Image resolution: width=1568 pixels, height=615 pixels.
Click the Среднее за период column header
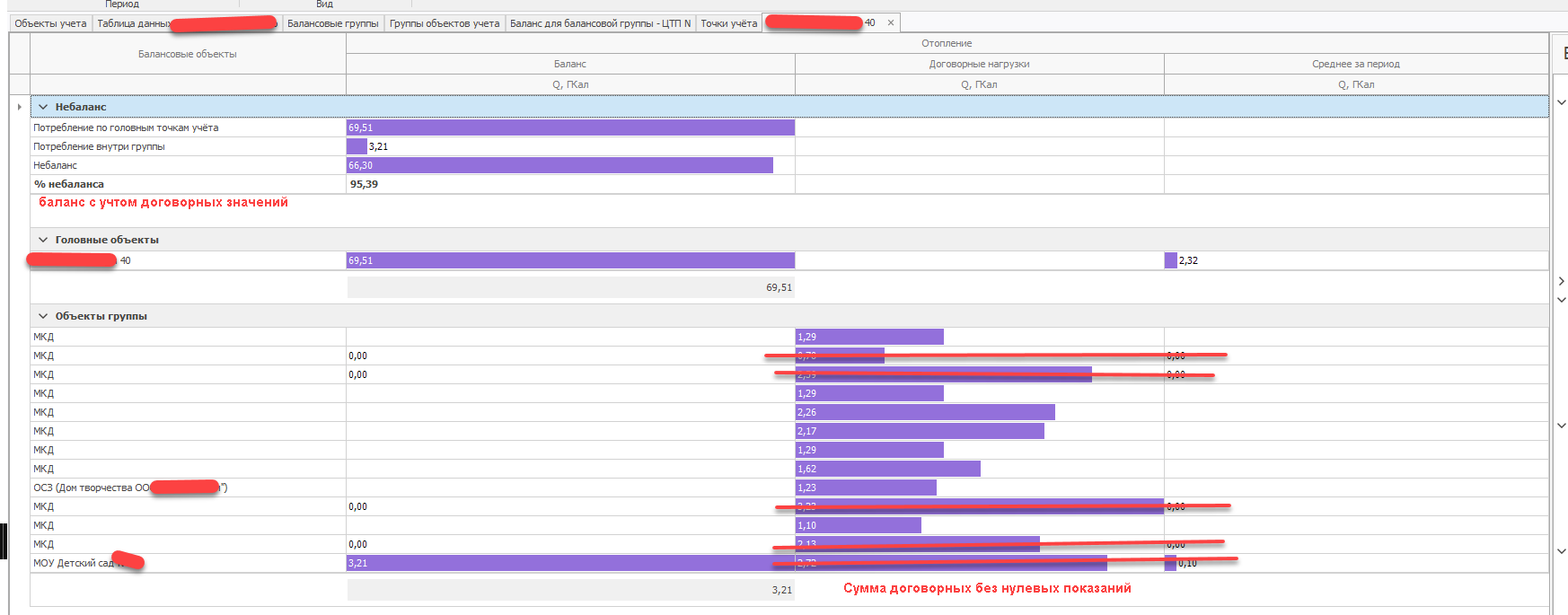tap(1355, 64)
